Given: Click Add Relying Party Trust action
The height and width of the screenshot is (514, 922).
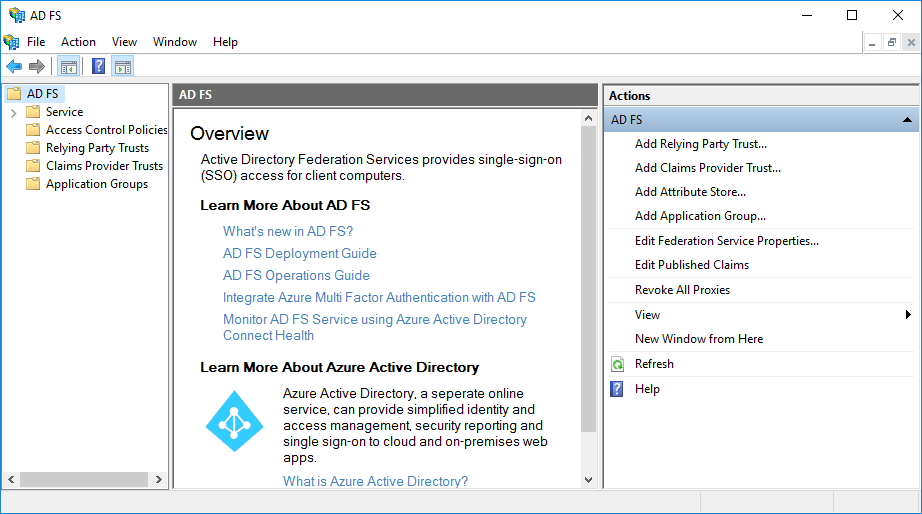Looking at the screenshot, I should (x=700, y=144).
